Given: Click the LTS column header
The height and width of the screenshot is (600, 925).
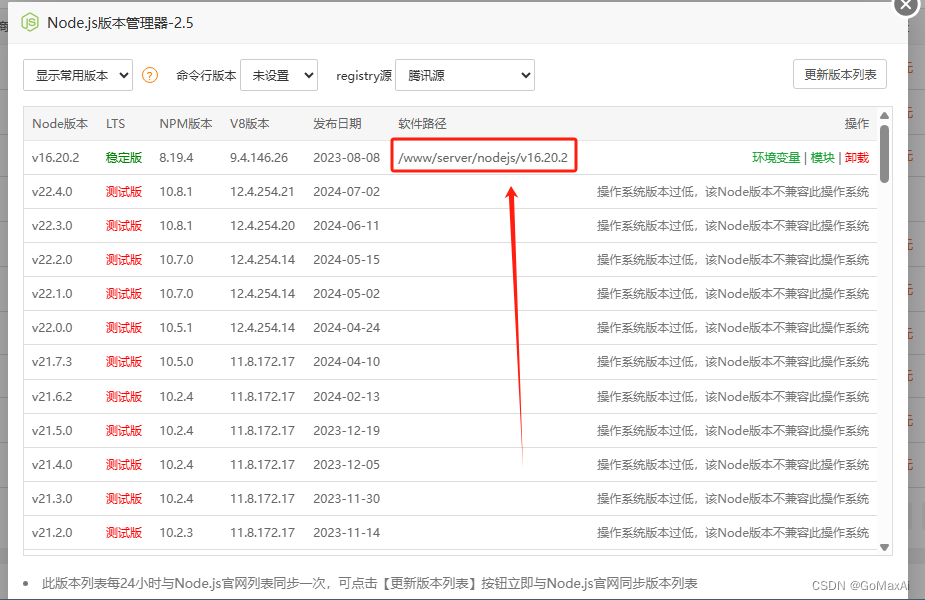Looking at the screenshot, I should [116, 124].
